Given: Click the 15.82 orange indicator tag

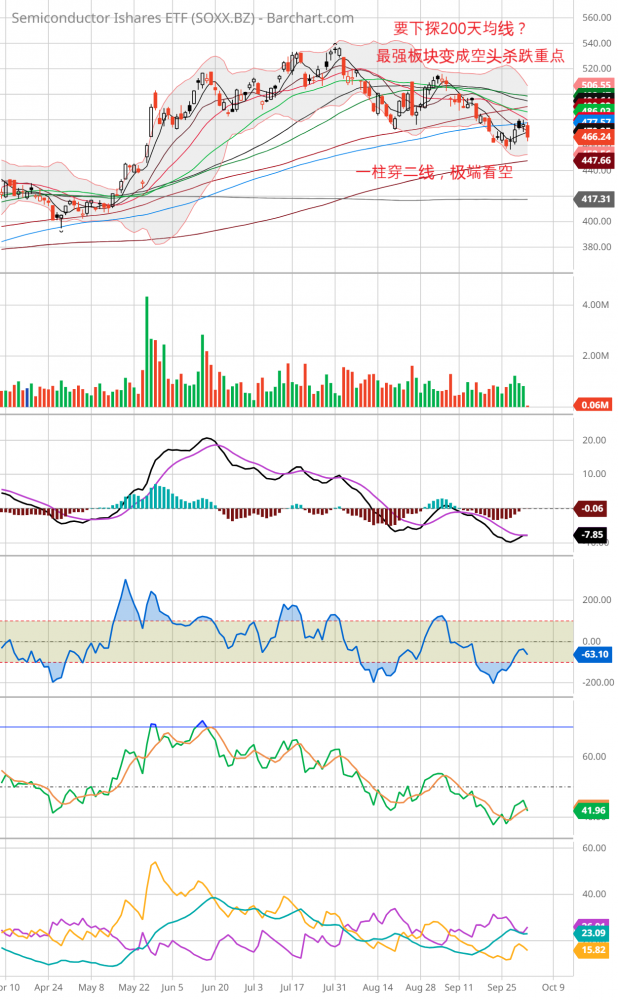Looking at the screenshot, I should (596, 951).
